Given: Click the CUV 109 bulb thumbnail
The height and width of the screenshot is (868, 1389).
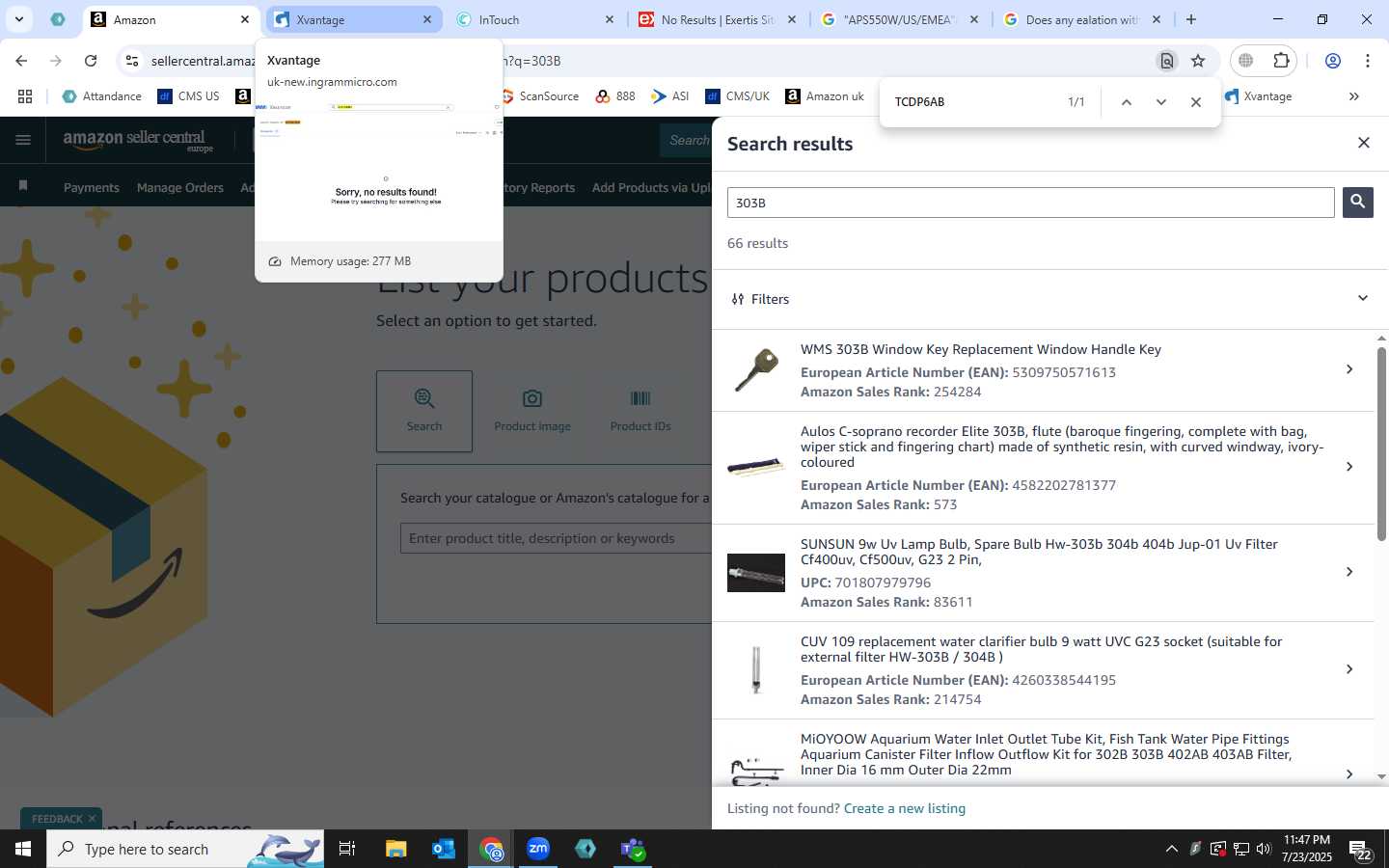Looking at the screenshot, I should (x=756, y=669).
